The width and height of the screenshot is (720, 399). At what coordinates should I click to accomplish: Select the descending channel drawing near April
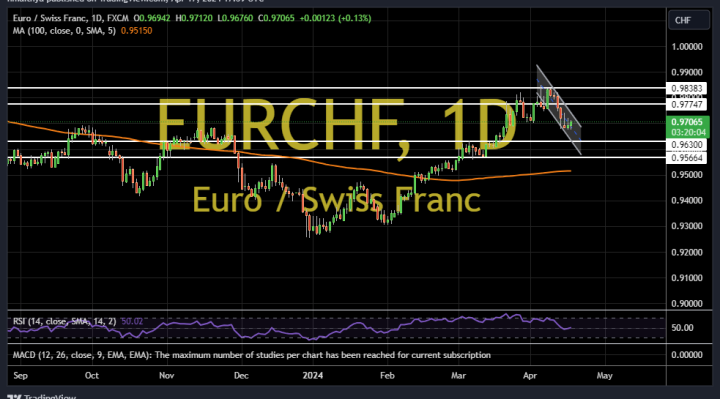(x=558, y=110)
